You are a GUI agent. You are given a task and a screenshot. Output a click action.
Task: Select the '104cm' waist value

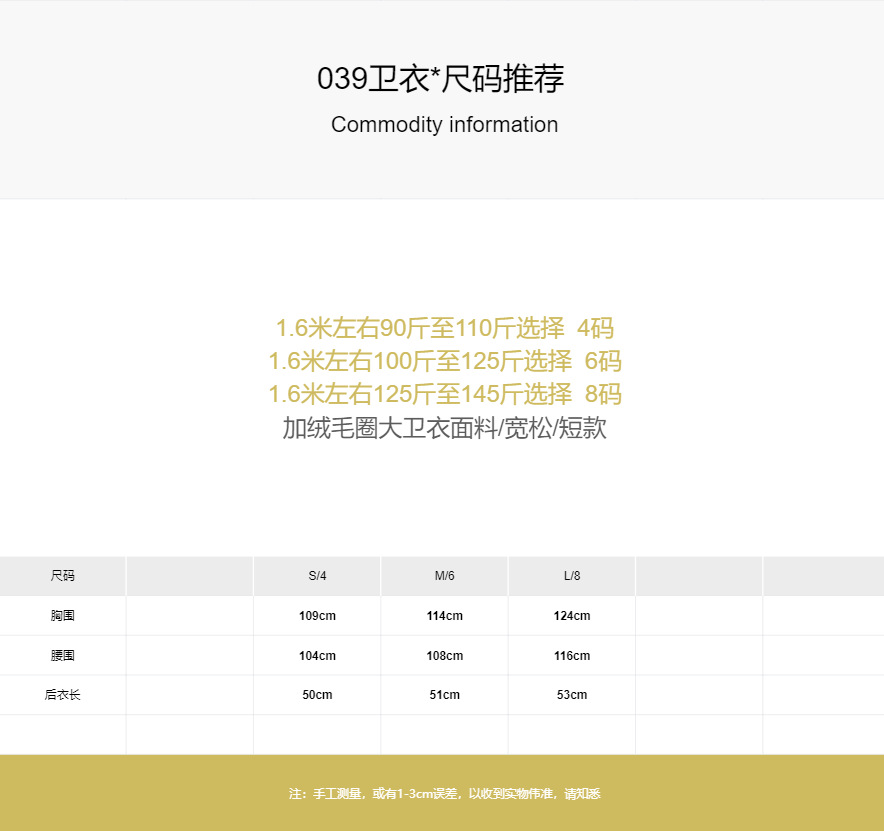click(x=317, y=656)
